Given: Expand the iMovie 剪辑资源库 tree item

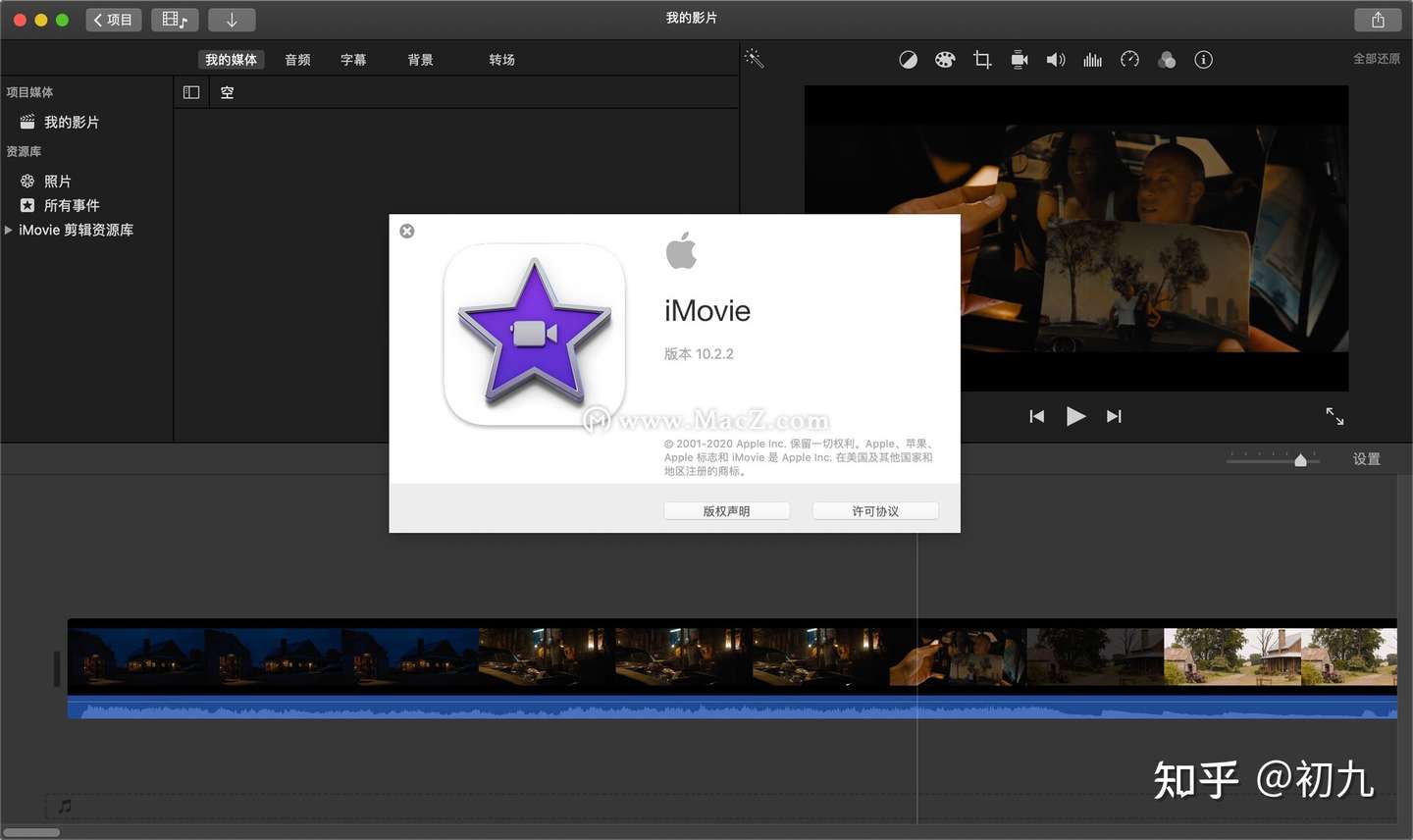Looking at the screenshot, I should 9,230.
